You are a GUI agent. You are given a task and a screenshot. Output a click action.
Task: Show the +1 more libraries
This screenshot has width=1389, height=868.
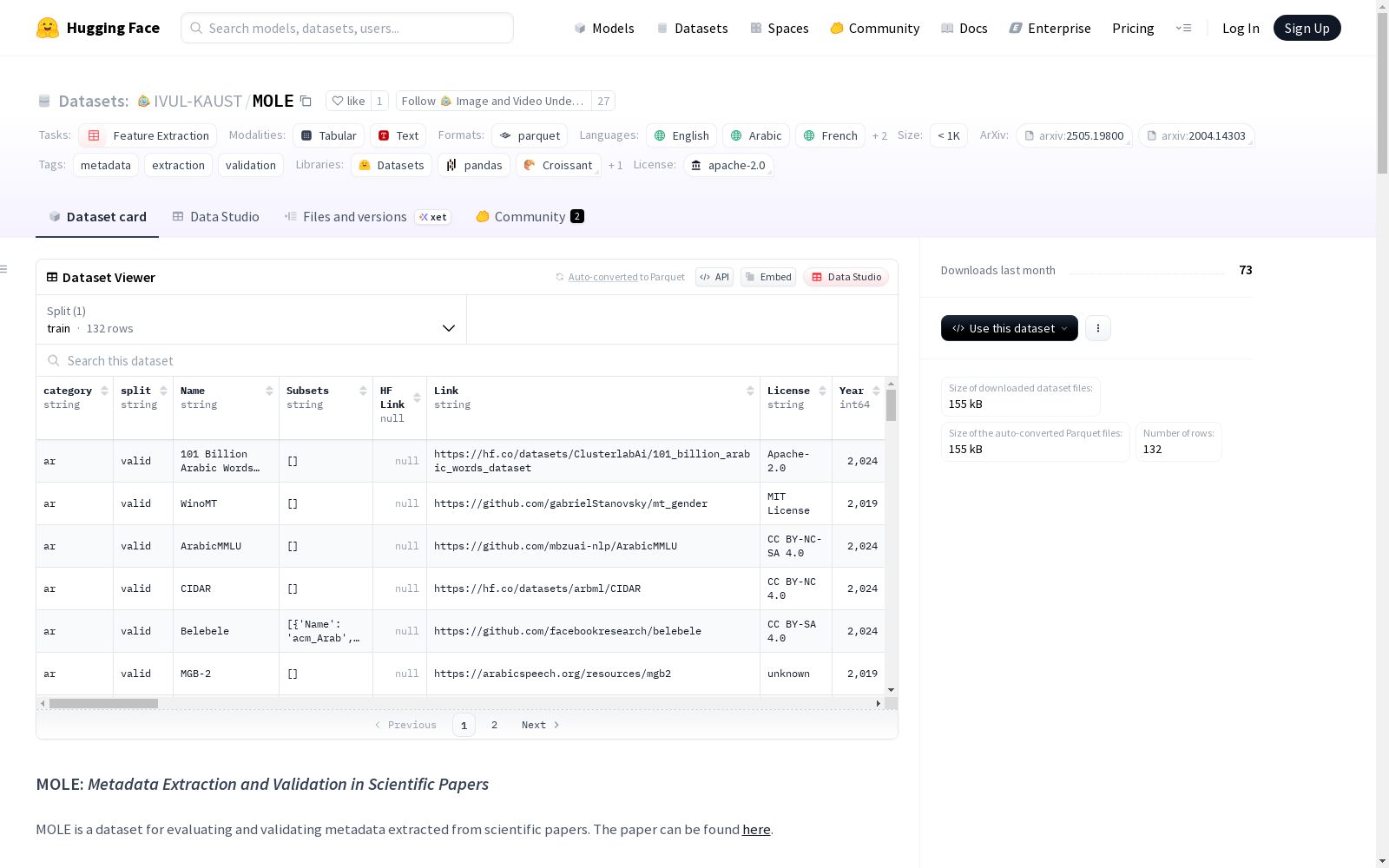point(616,165)
